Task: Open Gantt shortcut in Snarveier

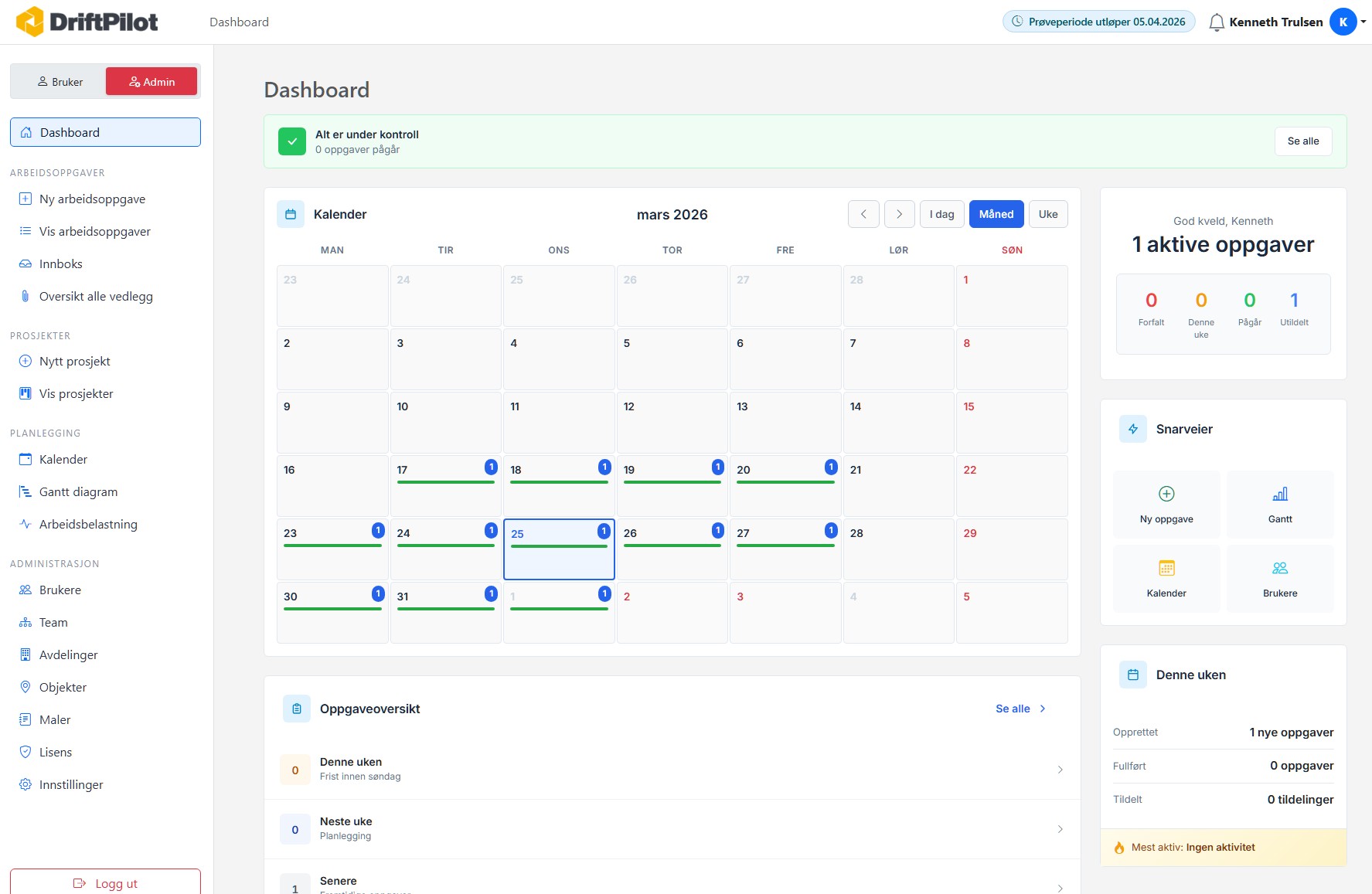Action: (x=1280, y=504)
